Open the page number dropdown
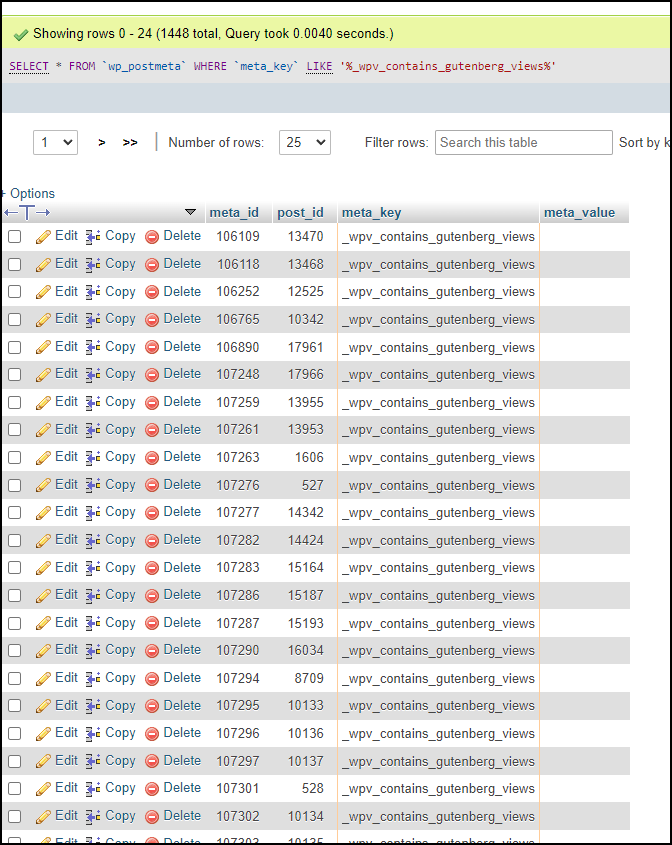 56,142
